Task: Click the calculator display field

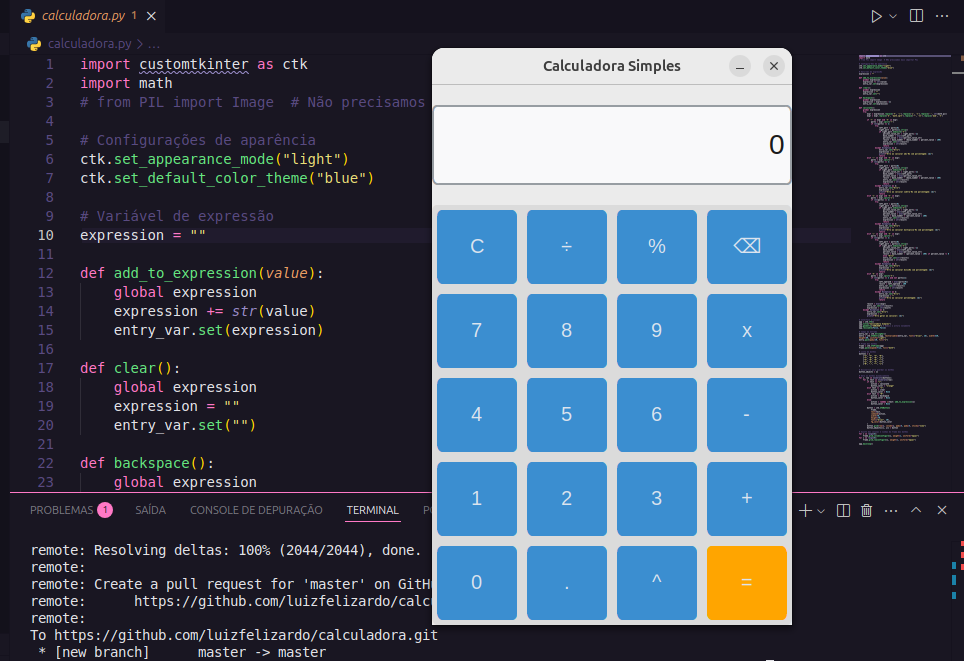Action: [x=612, y=145]
